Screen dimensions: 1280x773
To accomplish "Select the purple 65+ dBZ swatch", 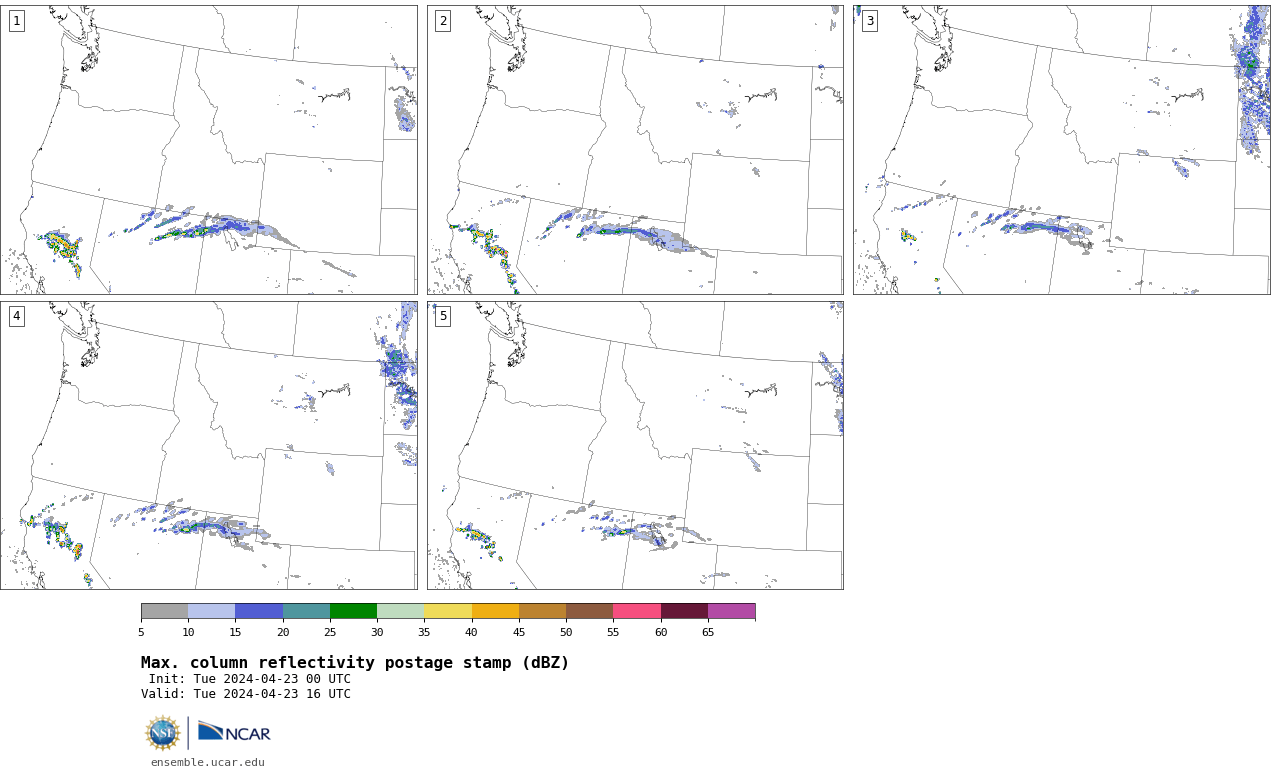I will click(x=731, y=611).
